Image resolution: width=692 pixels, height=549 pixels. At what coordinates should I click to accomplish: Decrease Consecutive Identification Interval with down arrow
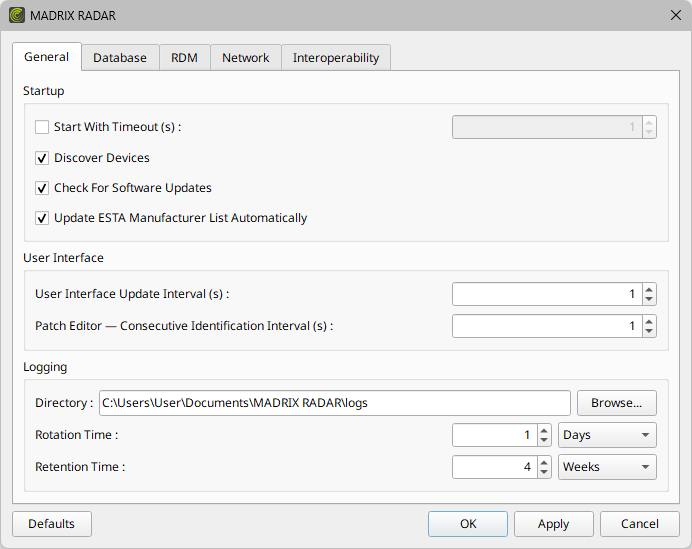(649, 331)
